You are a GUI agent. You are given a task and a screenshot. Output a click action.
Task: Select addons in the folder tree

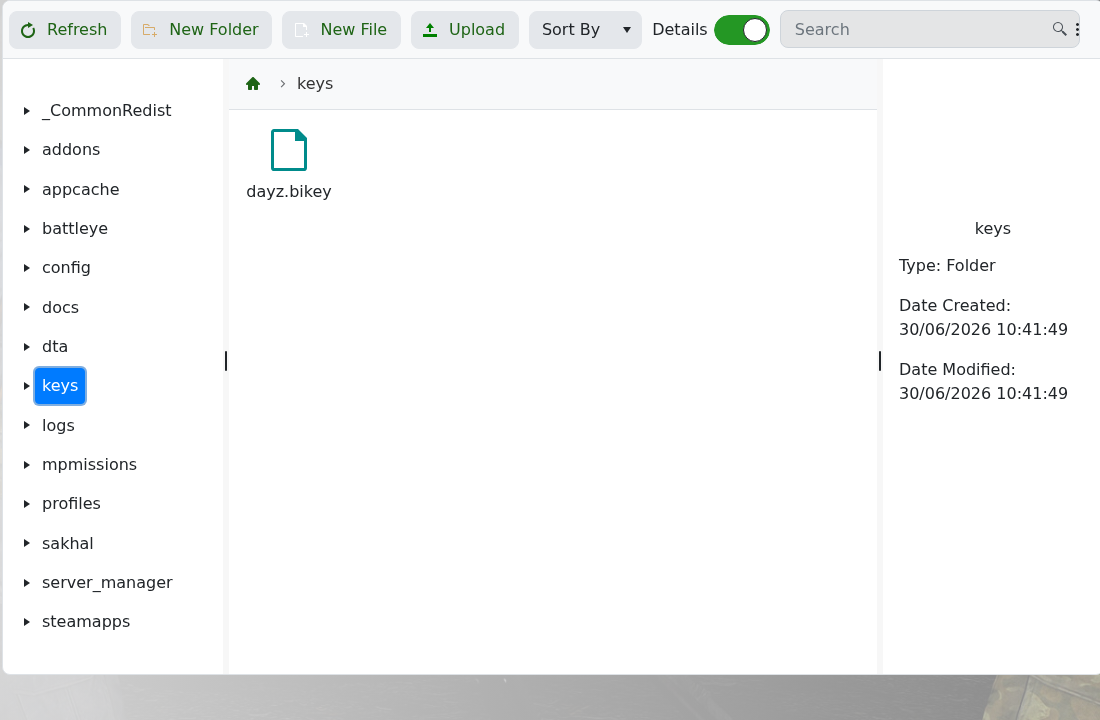tap(71, 149)
